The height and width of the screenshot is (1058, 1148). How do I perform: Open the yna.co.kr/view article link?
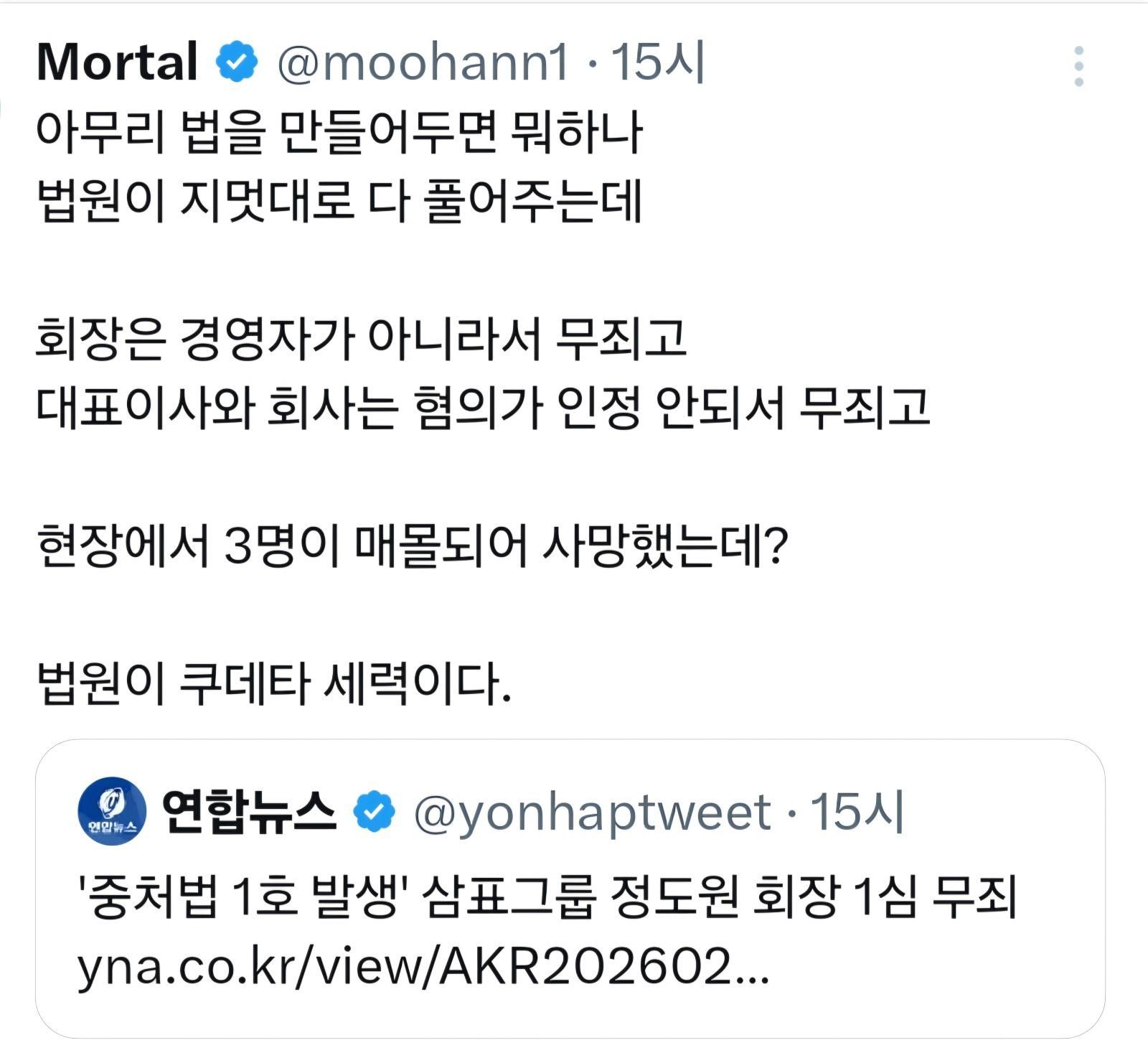[423, 967]
